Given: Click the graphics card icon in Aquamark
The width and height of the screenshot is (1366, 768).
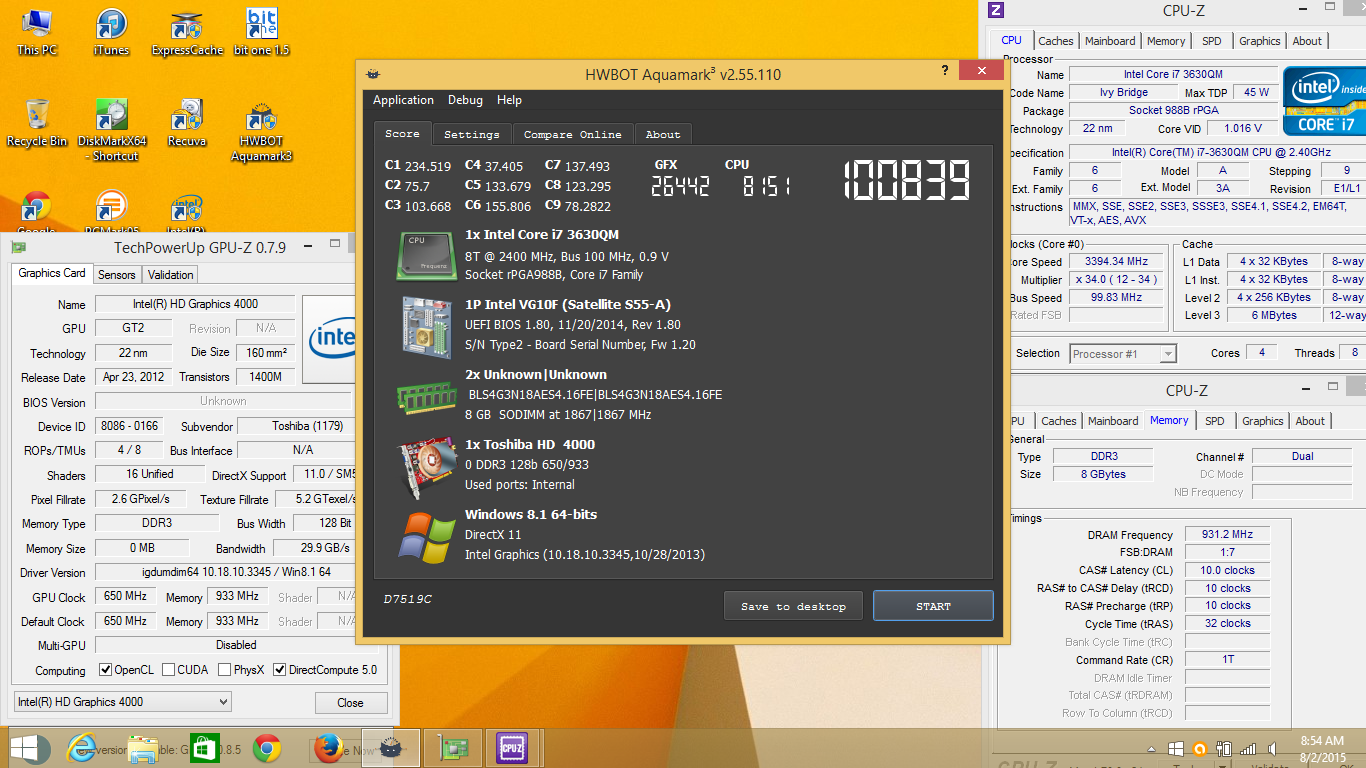Looking at the screenshot, I should tap(428, 468).
